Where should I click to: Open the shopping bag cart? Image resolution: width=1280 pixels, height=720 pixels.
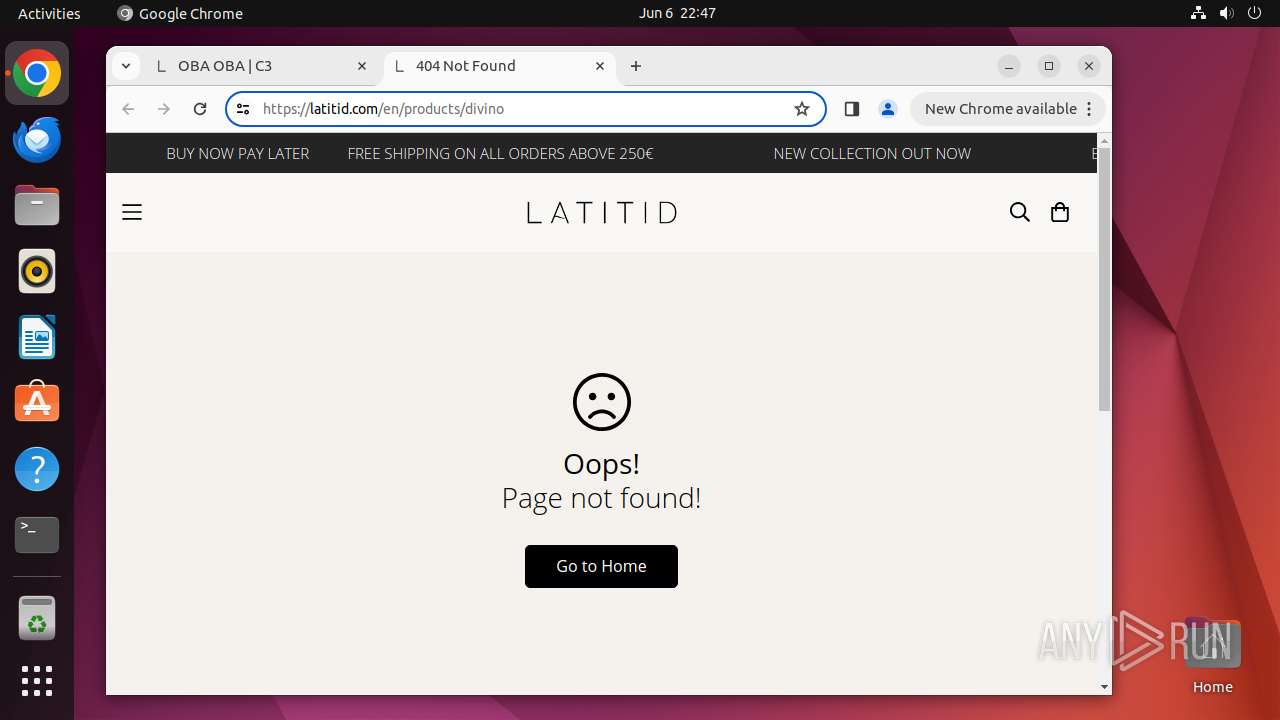pos(1060,212)
